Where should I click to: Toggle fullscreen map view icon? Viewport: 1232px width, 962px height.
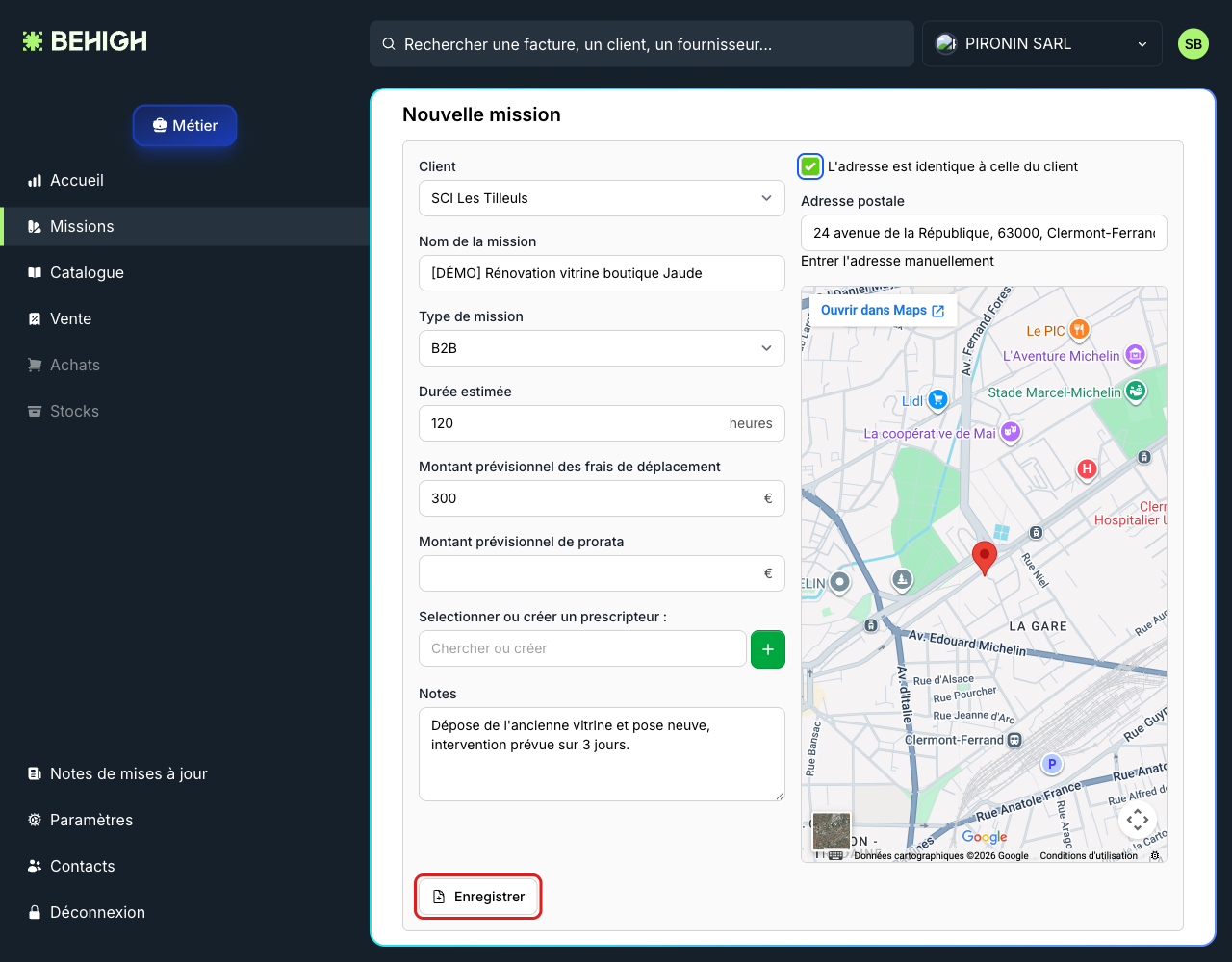[1138, 821]
